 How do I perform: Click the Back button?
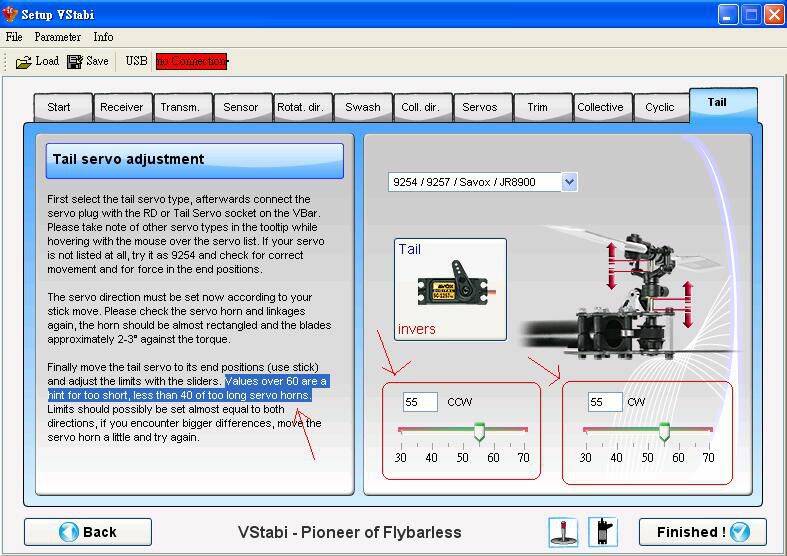coord(88,532)
